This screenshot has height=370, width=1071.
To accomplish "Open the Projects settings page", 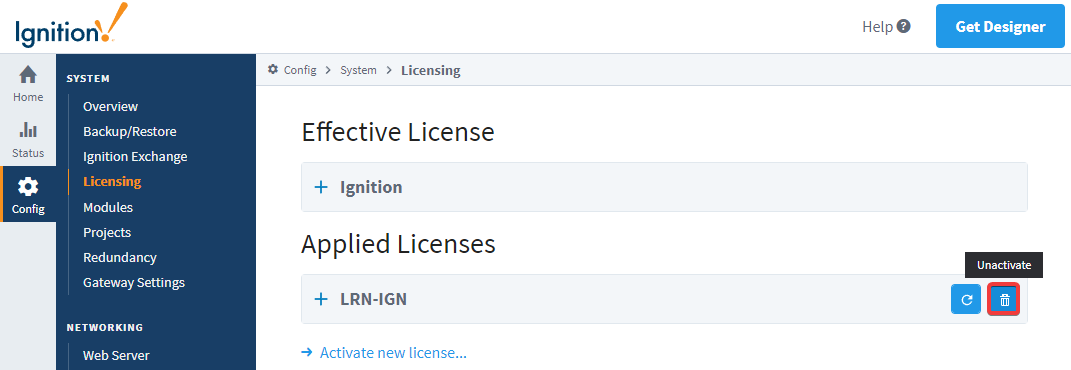I will pos(107,232).
